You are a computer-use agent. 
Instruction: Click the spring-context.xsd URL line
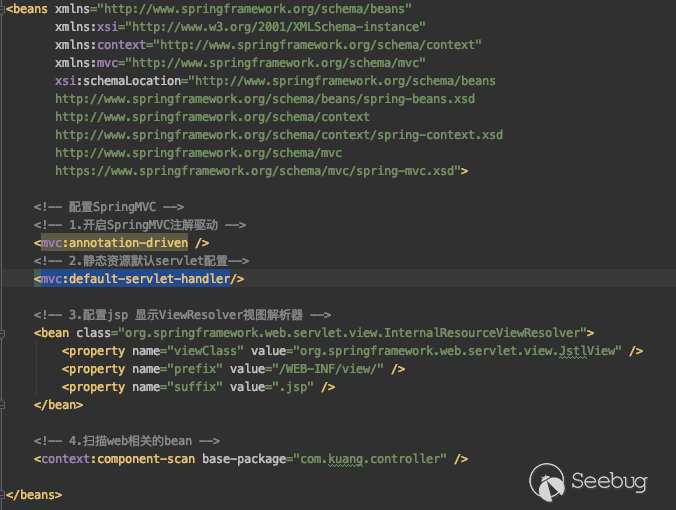click(x=279, y=135)
